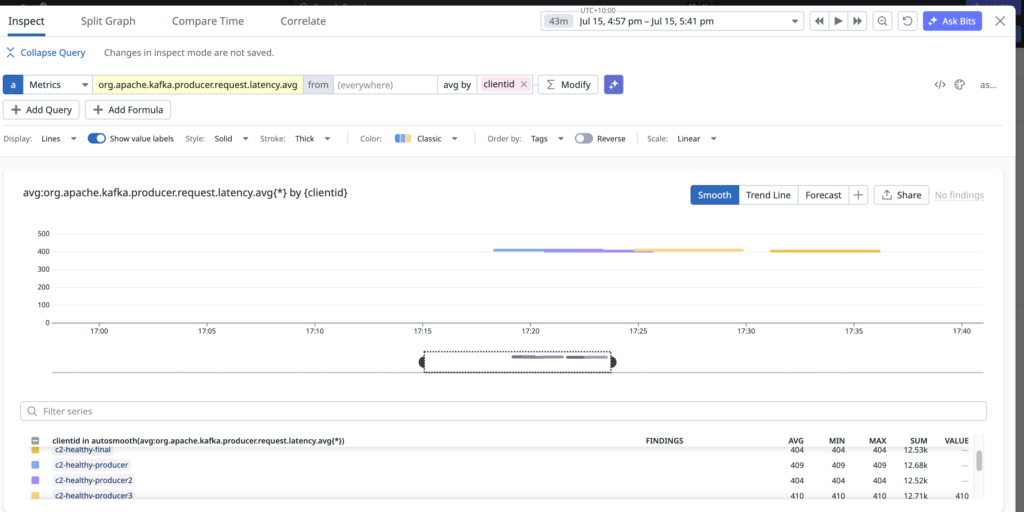Toggle Show value labels switch
The width and height of the screenshot is (1024, 512).
[x=97, y=138]
